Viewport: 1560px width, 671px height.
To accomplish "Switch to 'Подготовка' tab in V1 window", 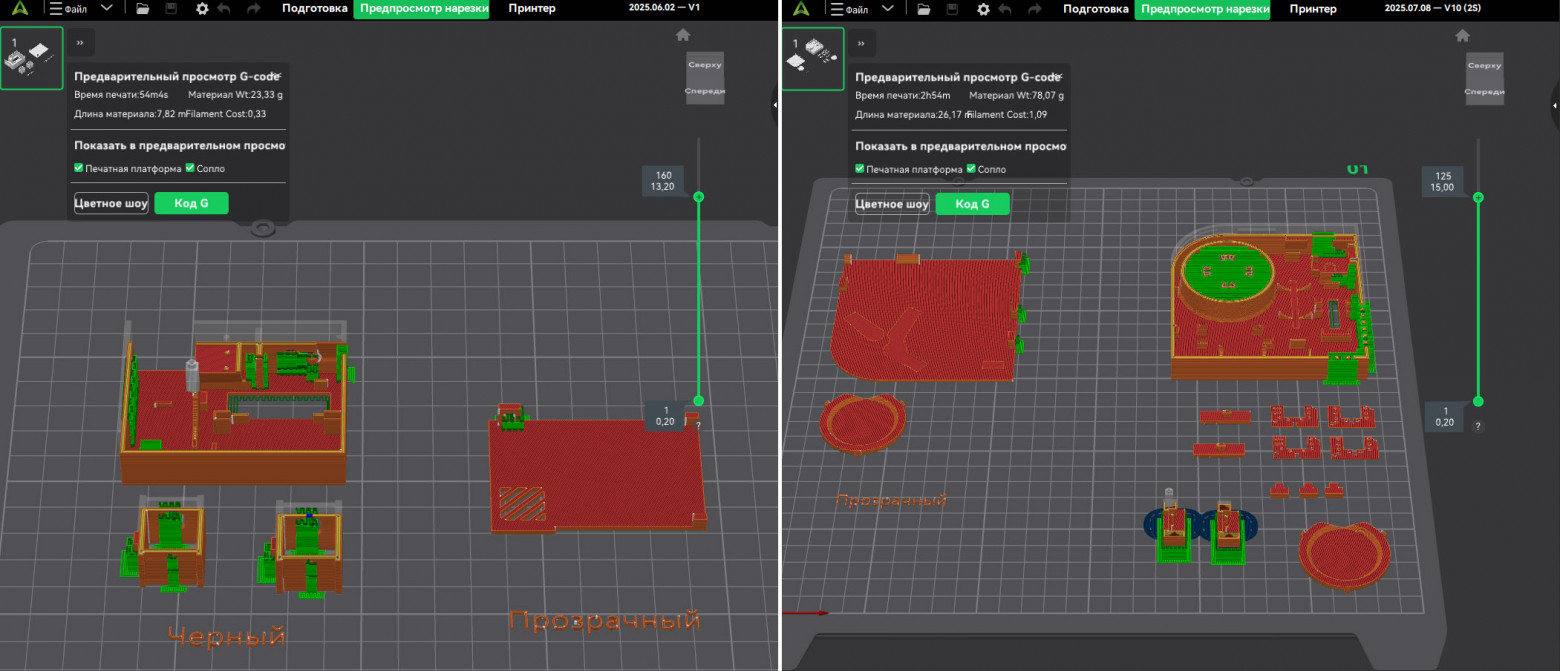I will pyautogui.click(x=314, y=9).
